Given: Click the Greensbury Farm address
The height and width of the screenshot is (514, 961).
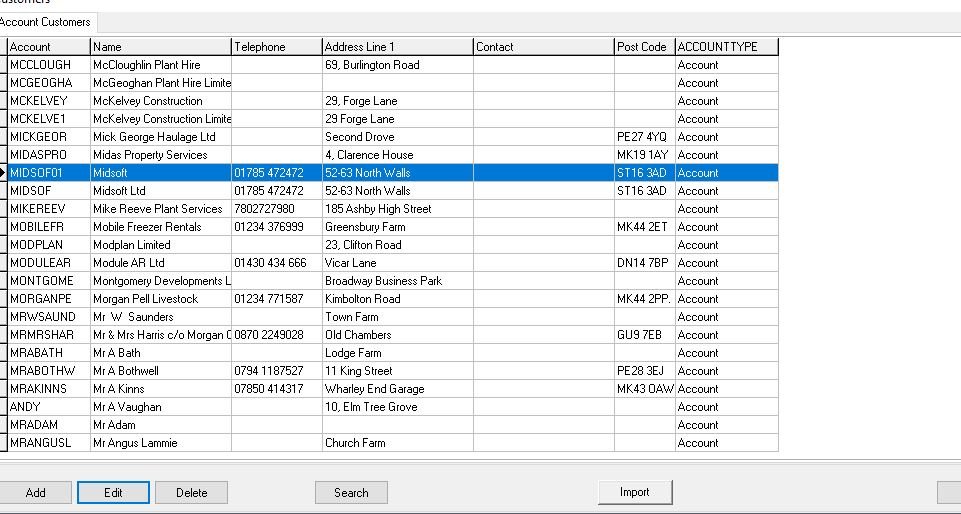Looking at the screenshot, I should (x=398, y=227).
